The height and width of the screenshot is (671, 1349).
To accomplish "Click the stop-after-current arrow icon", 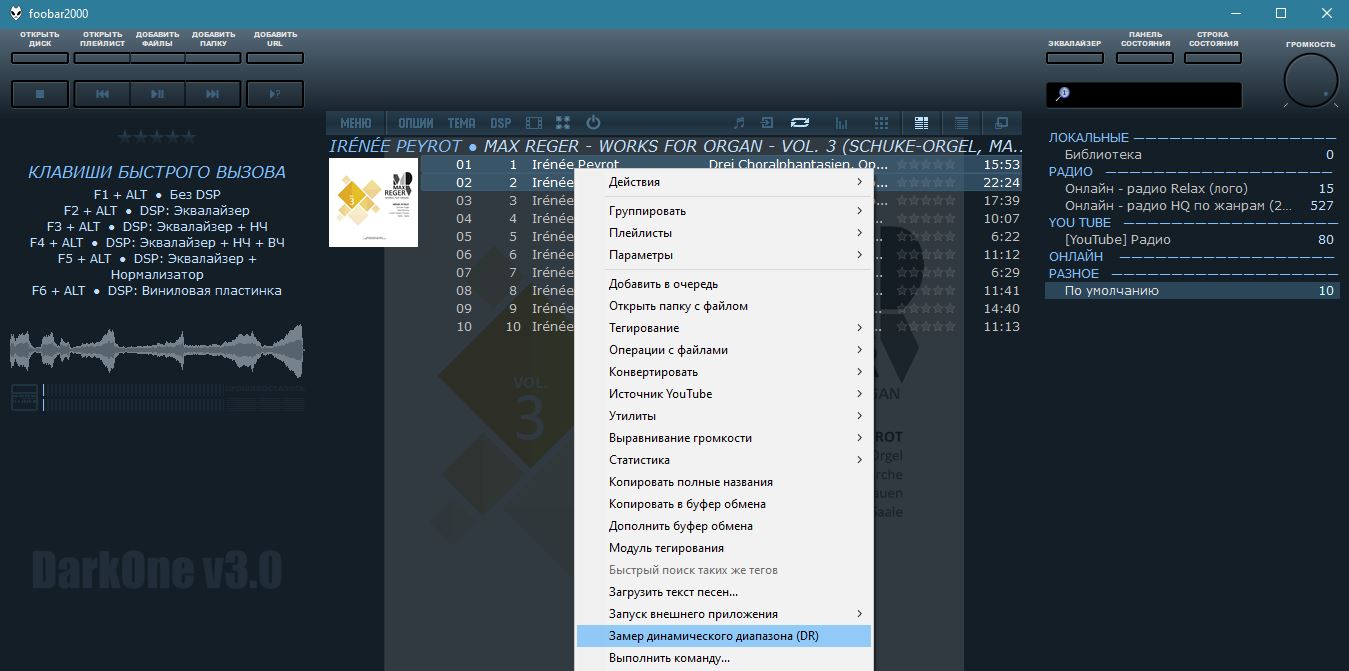I will (767, 123).
